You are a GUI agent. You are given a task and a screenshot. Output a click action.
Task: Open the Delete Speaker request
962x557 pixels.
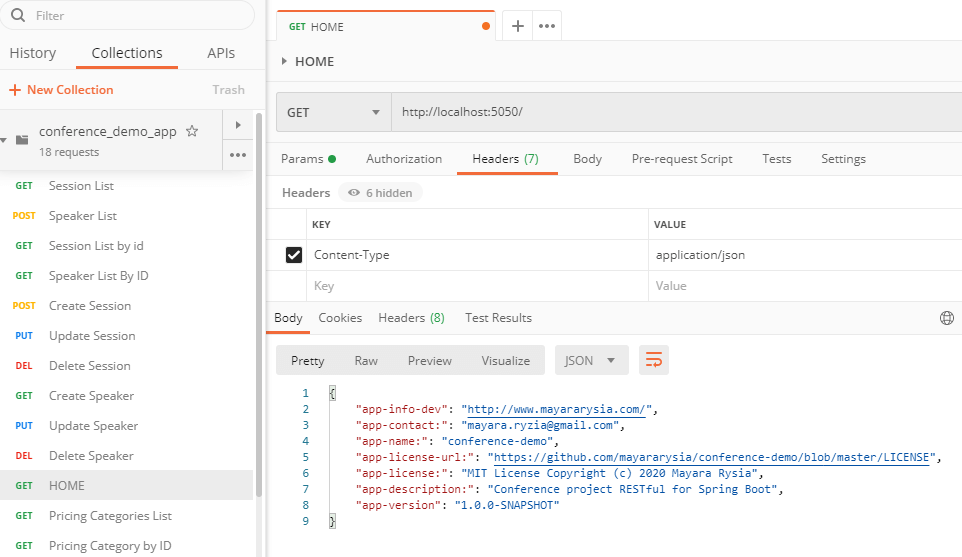[x=126, y=456]
